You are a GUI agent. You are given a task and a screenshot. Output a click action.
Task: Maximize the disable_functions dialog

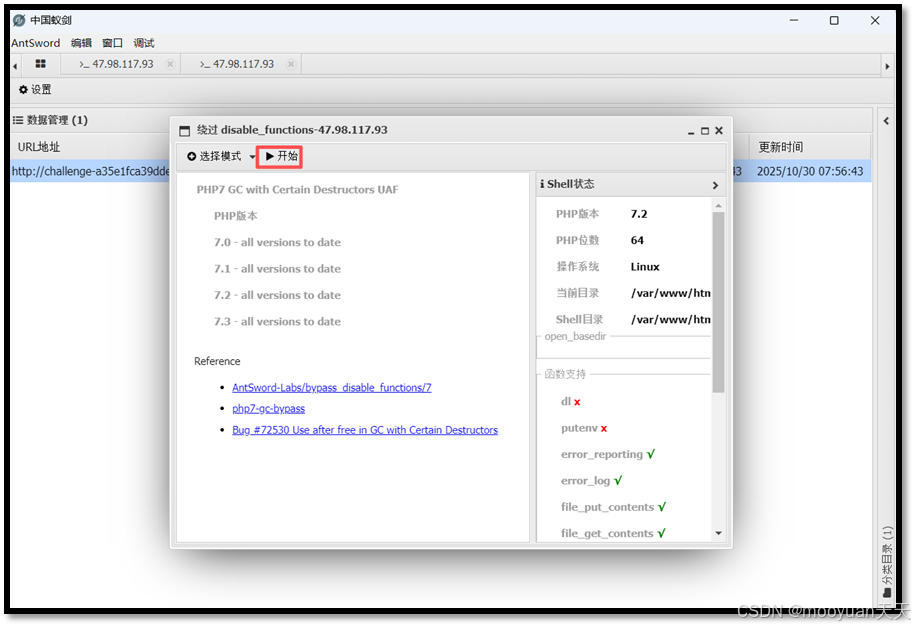[x=705, y=131]
